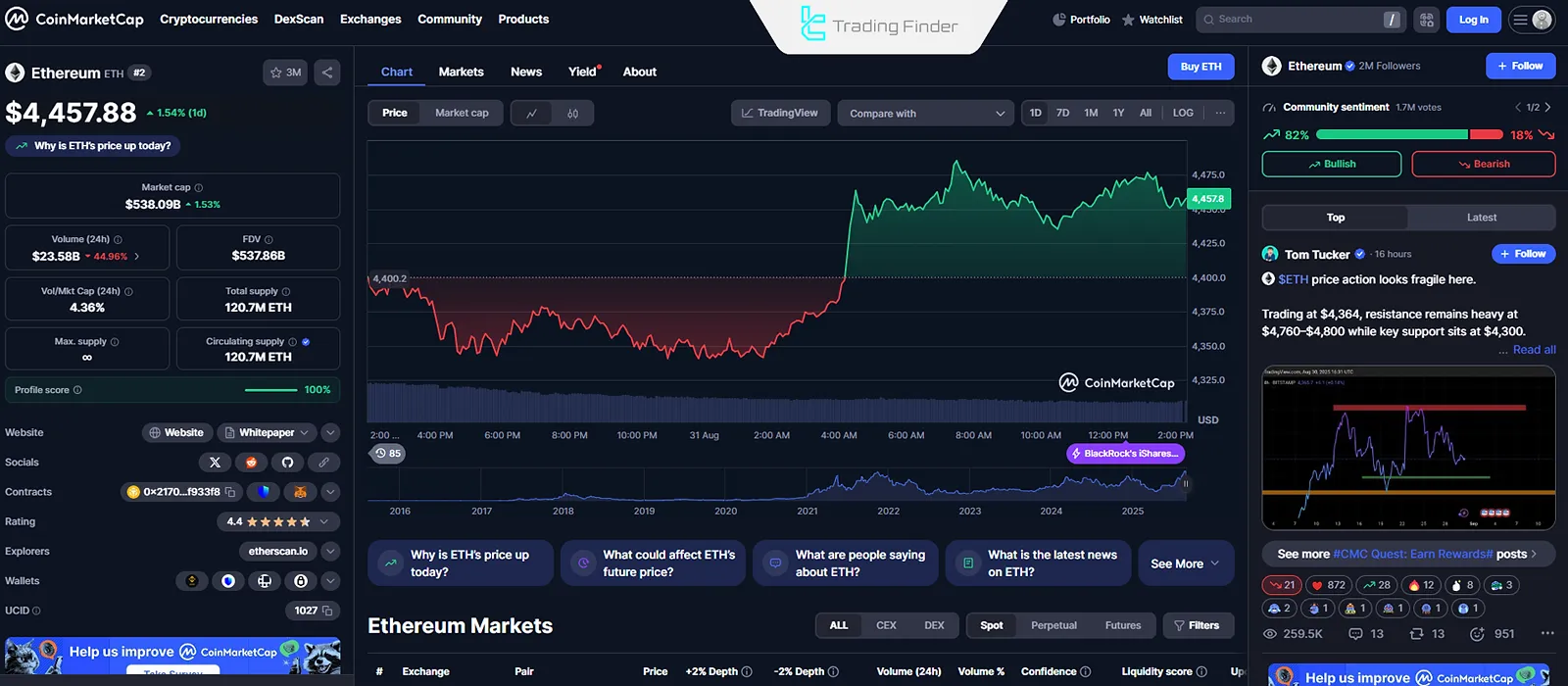The height and width of the screenshot is (686, 1568).
Task: Click the blue shield wallet icon in Wallets row
Action: 228,581
